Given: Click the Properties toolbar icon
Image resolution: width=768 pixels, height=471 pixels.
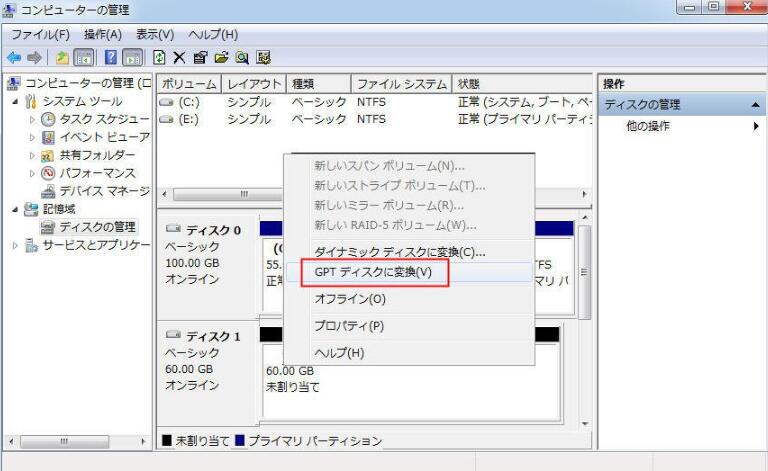Looking at the screenshot, I should click(200, 58).
